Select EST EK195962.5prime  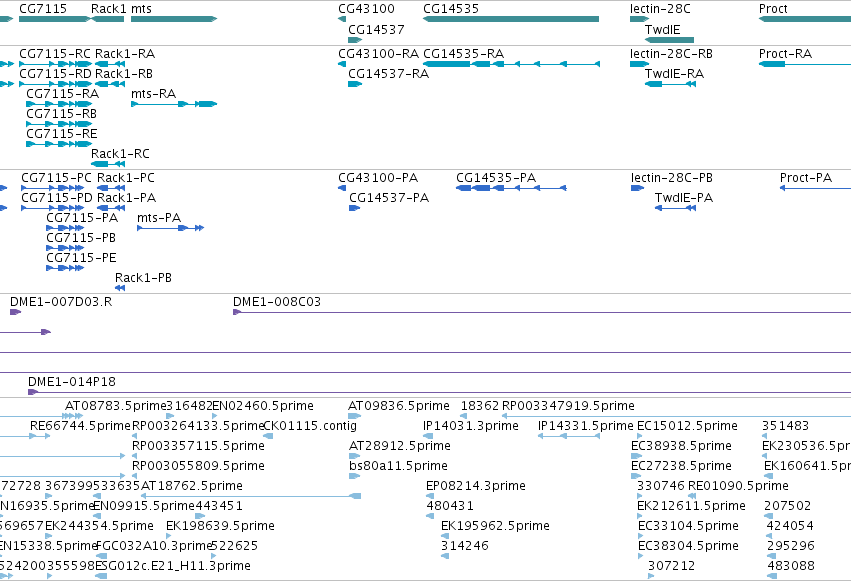(496, 527)
